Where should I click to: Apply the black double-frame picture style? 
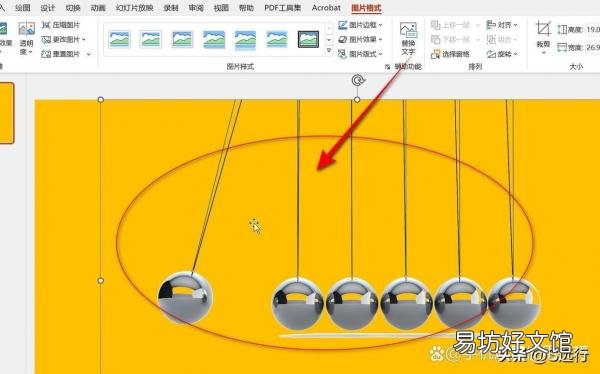coord(308,39)
